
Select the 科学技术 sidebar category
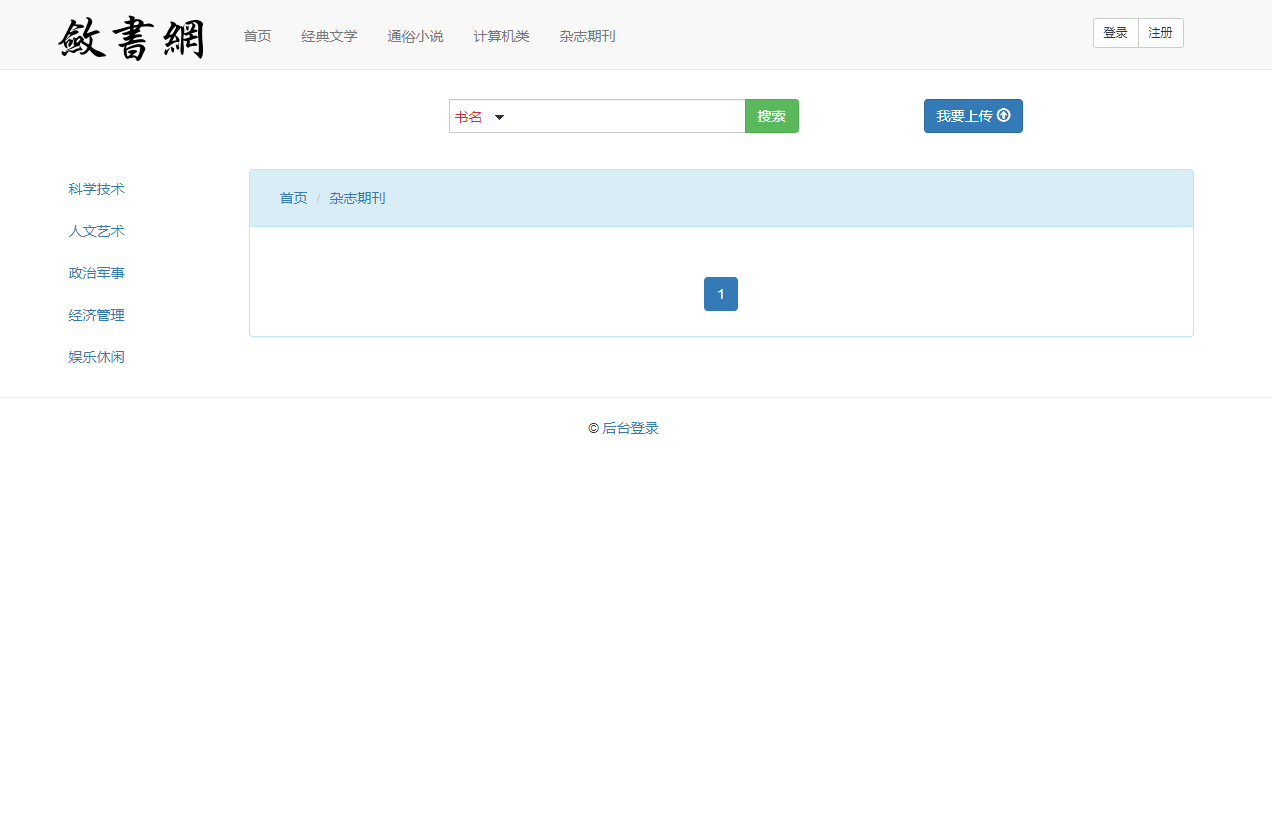coord(96,188)
